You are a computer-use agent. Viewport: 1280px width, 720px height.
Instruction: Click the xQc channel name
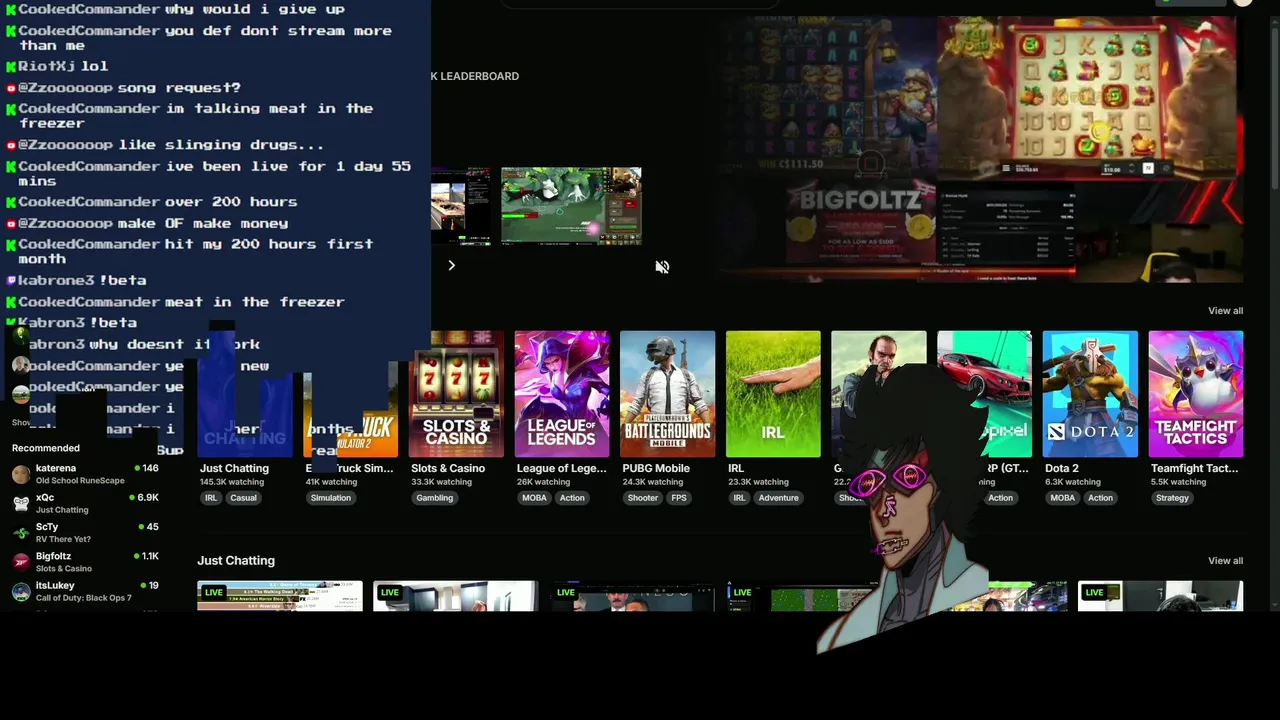[45, 497]
